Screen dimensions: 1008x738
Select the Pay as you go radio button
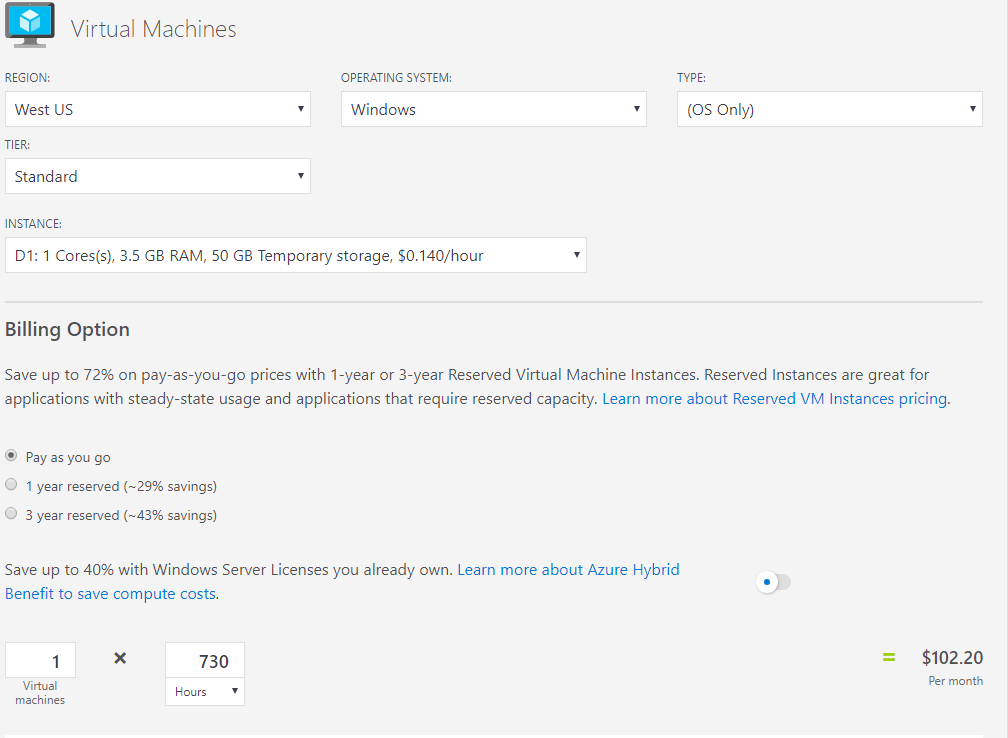coord(11,455)
